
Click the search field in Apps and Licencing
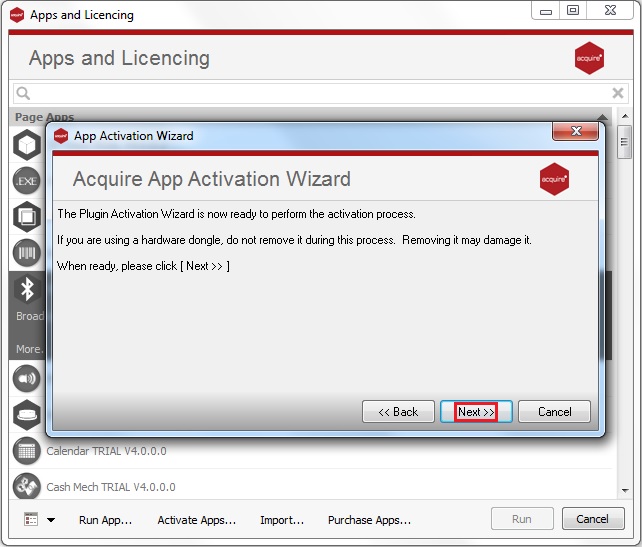click(x=320, y=93)
